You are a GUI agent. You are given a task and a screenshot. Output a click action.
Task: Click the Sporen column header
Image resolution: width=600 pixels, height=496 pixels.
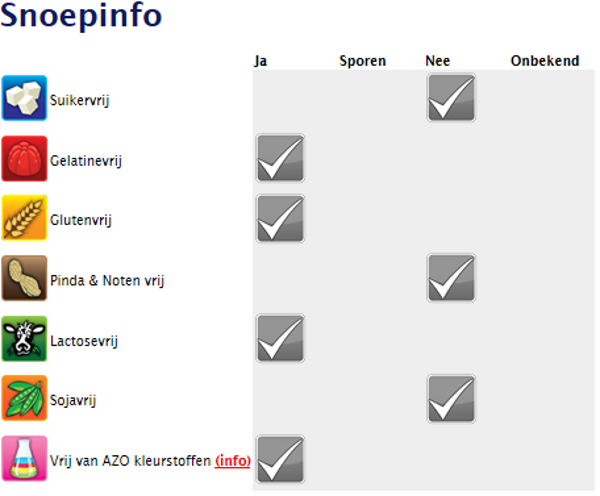362,61
